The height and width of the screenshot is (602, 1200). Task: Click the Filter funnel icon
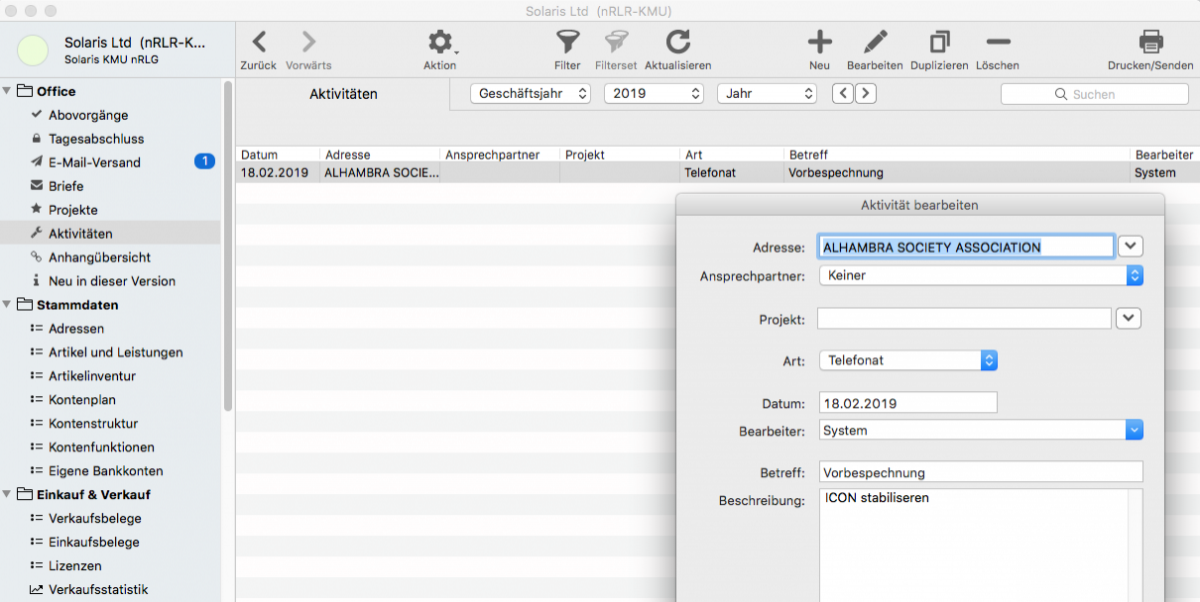click(567, 43)
